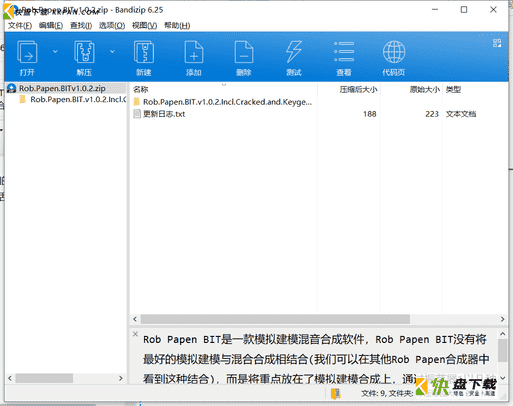Maximize the Bandizip window
This screenshot has width=513, height=406.
pos(464,10)
